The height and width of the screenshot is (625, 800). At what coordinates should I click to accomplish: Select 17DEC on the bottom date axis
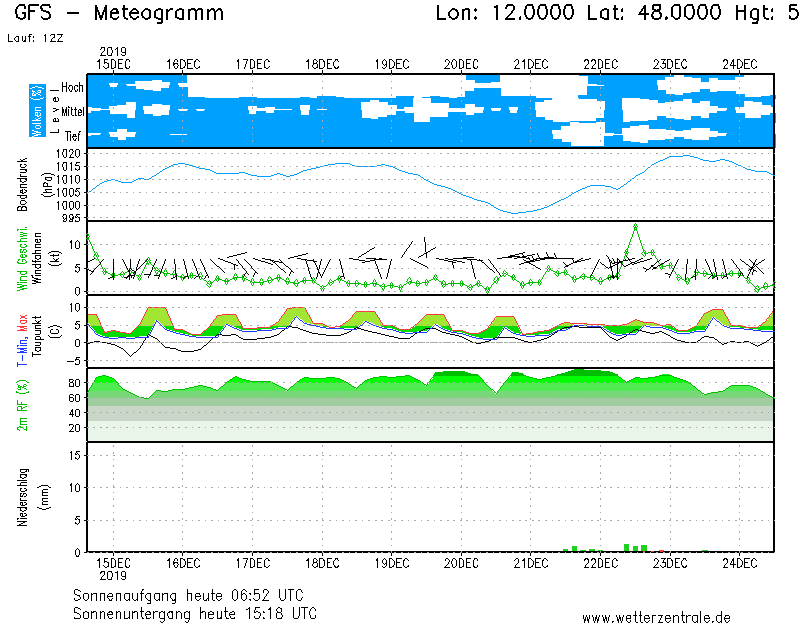tap(253, 564)
